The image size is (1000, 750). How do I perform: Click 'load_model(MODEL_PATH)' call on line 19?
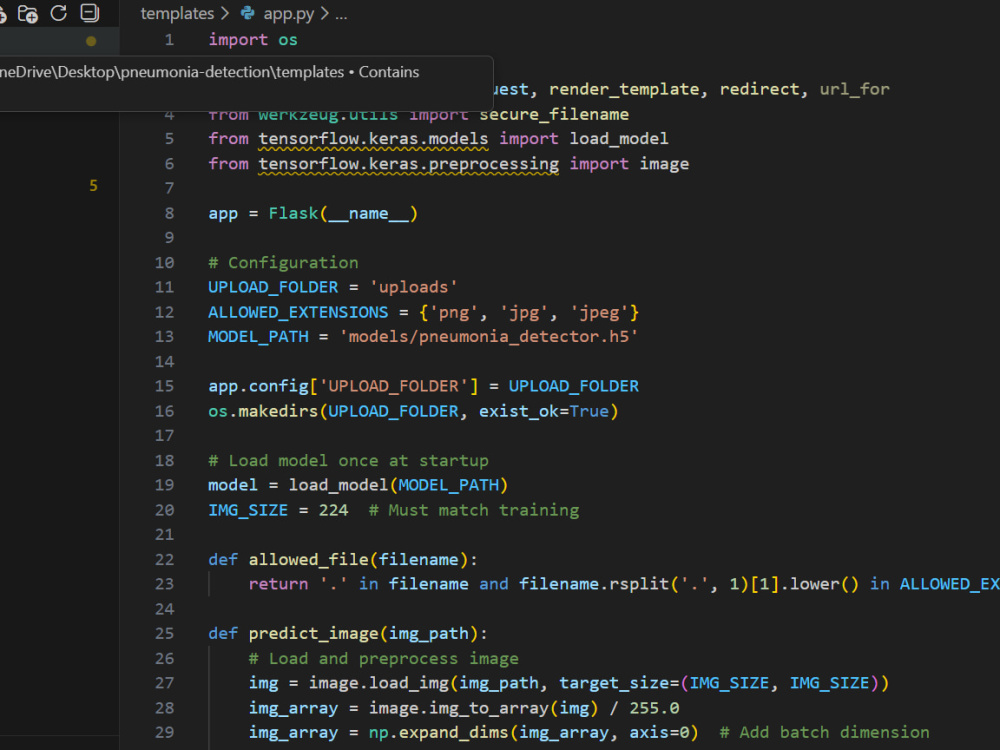pyautogui.click(x=398, y=485)
